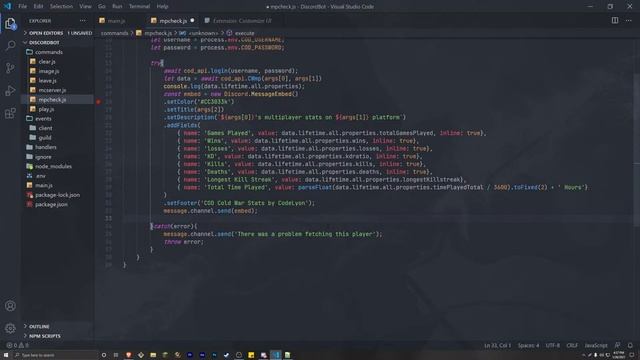Open the Terminal menu
The image size is (640, 360).
pos(140,7)
